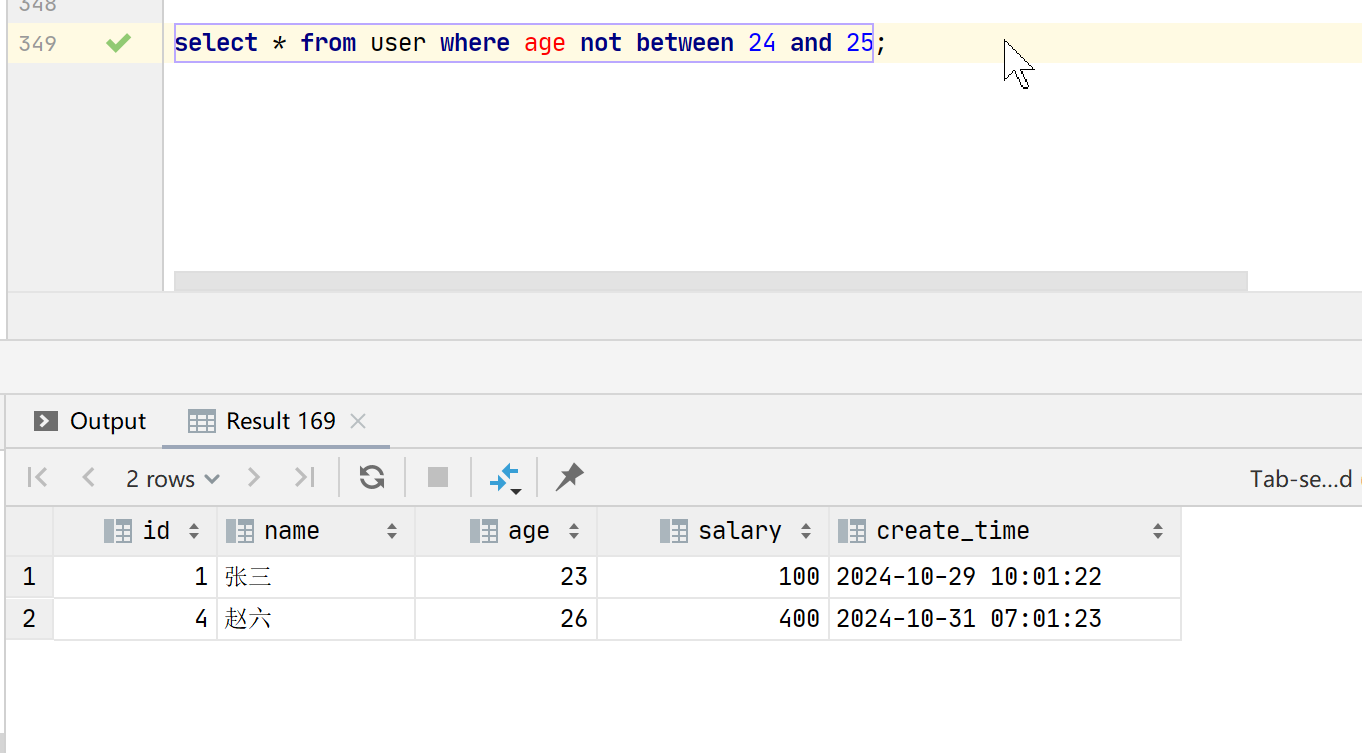Select the cell containing 赵六
The image size is (1362, 753).
click(316, 619)
